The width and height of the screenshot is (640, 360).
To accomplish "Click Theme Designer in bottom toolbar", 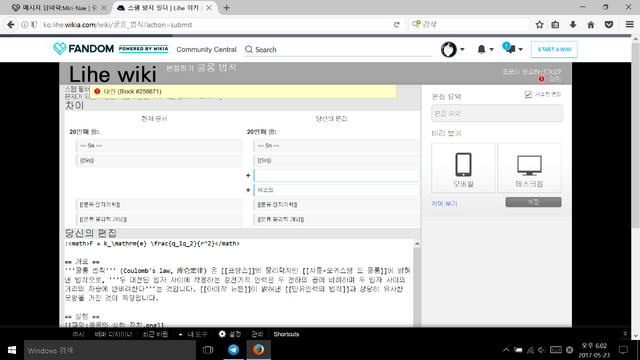I will pyautogui.click(x=113, y=334).
